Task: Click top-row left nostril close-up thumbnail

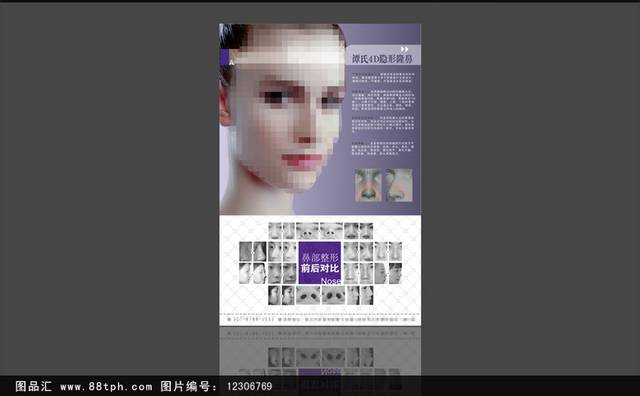Action: click(x=307, y=231)
